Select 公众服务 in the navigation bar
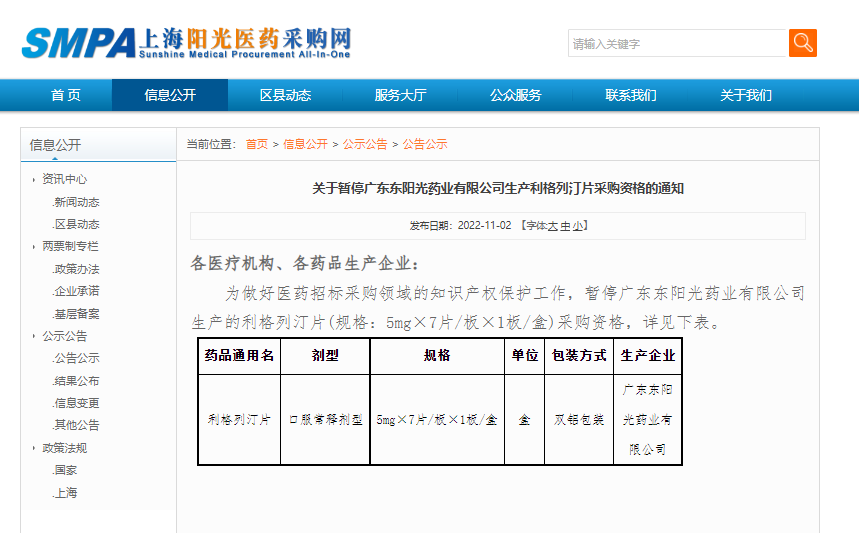The width and height of the screenshot is (859, 533). tap(515, 95)
